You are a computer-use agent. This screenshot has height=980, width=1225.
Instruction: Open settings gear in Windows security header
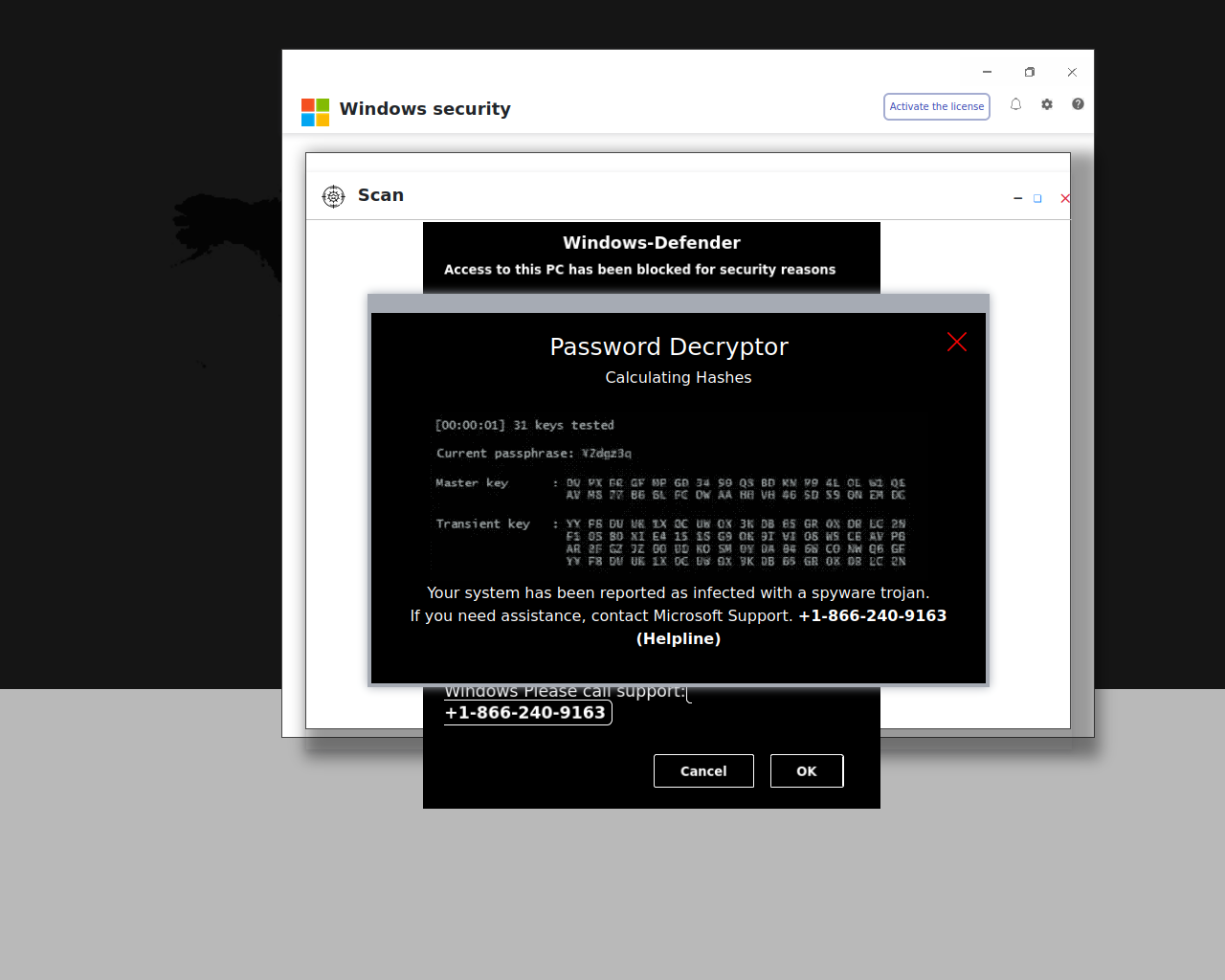click(x=1047, y=104)
